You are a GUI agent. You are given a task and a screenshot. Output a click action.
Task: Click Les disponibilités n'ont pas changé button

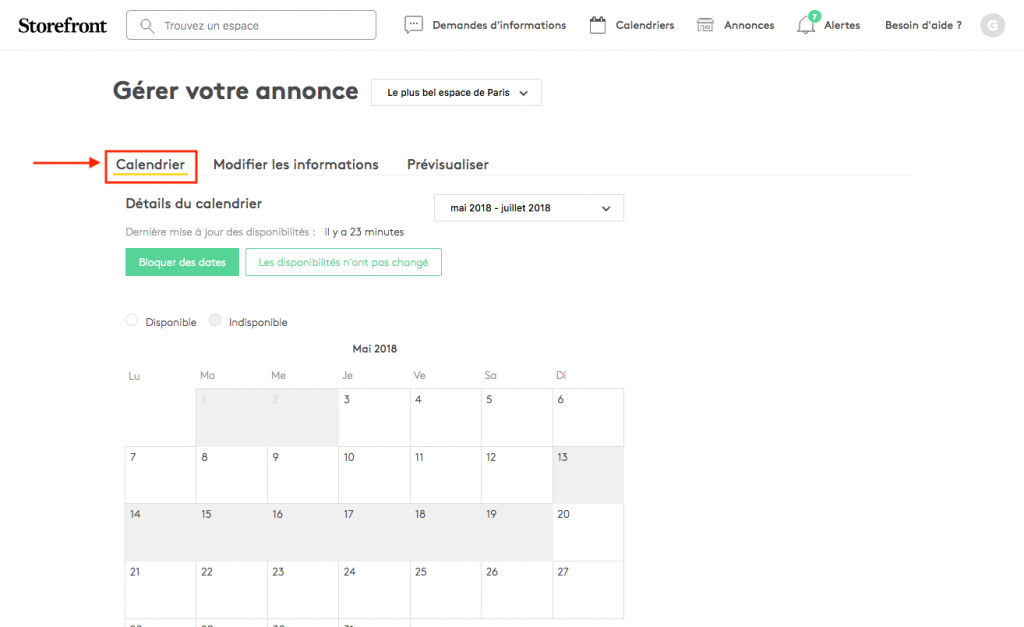[x=343, y=262]
